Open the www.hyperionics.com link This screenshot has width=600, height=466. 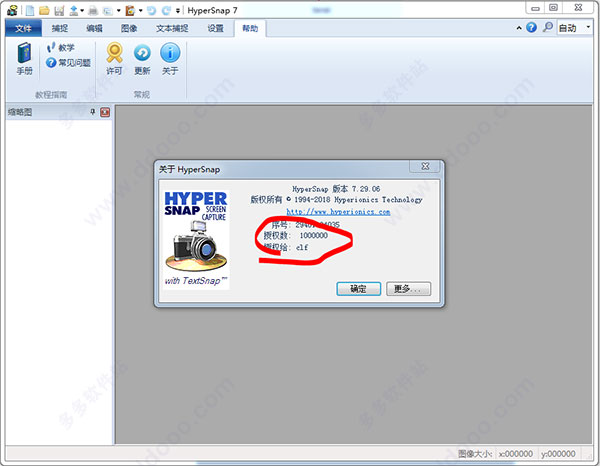pyautogui.click(x=338, y=212)
